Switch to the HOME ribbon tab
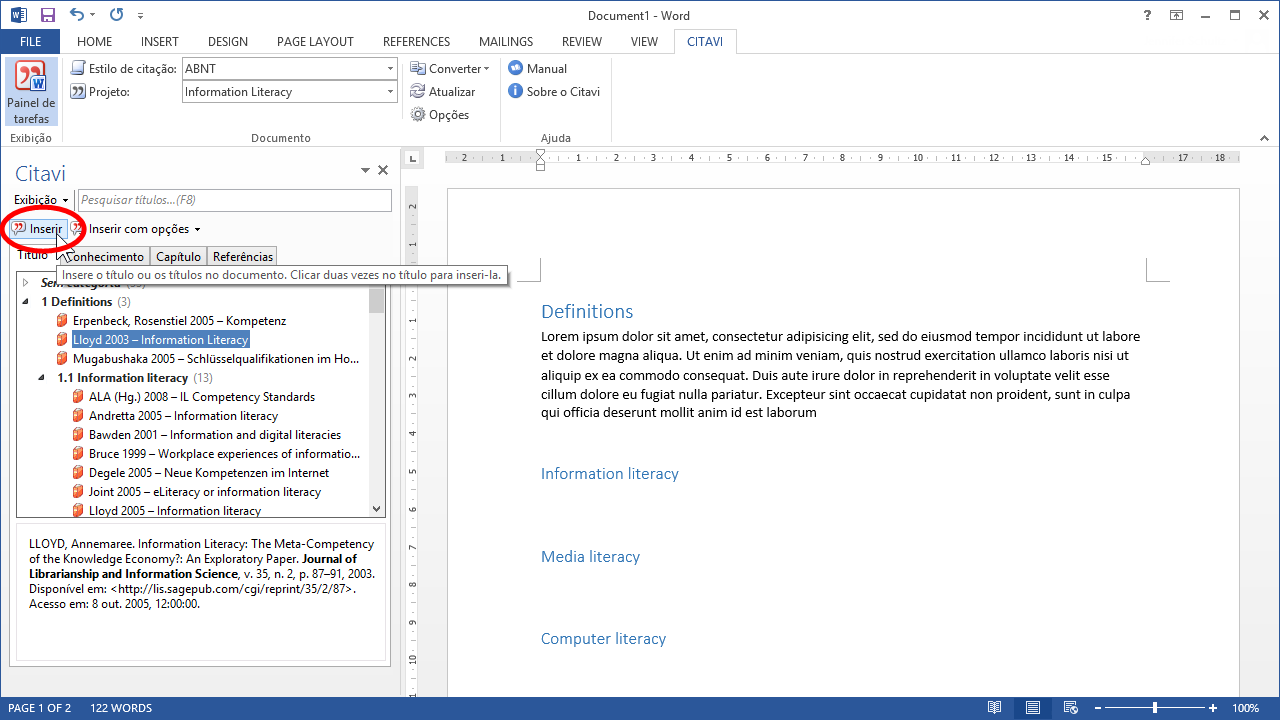 (94, 42)
